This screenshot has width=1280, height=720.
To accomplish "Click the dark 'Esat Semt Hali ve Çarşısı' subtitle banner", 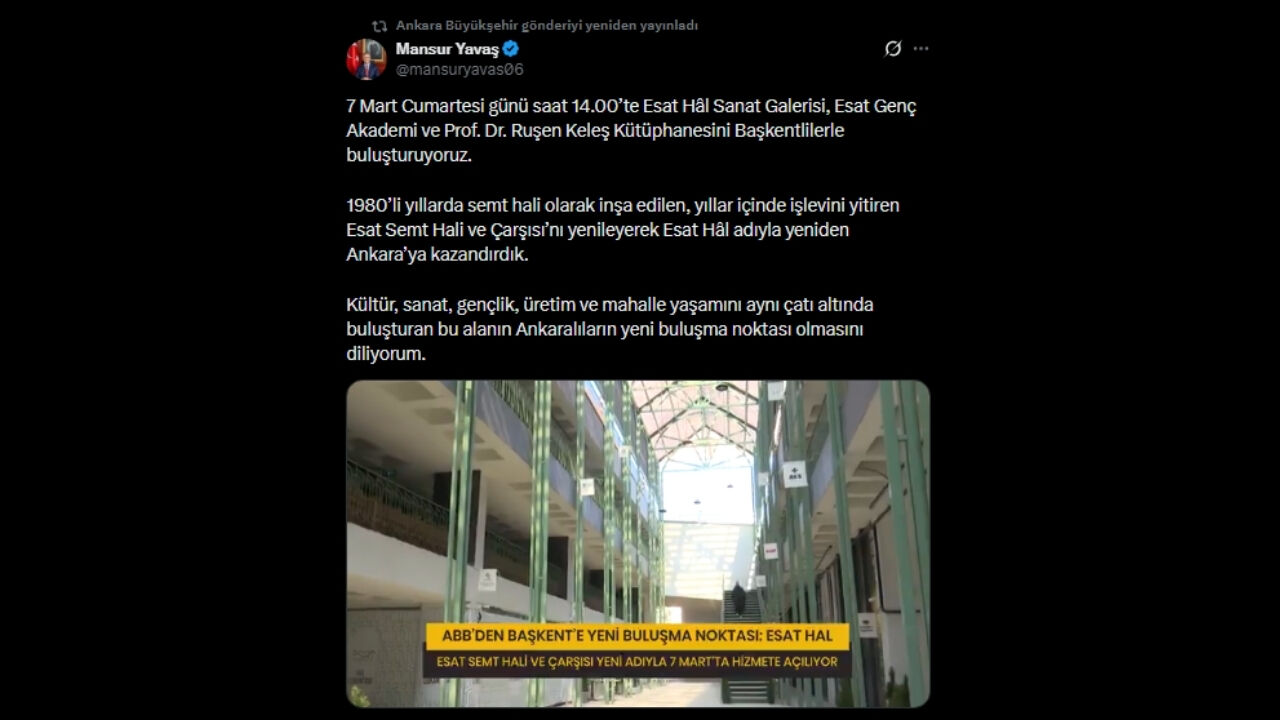I will tap(638, 662).
